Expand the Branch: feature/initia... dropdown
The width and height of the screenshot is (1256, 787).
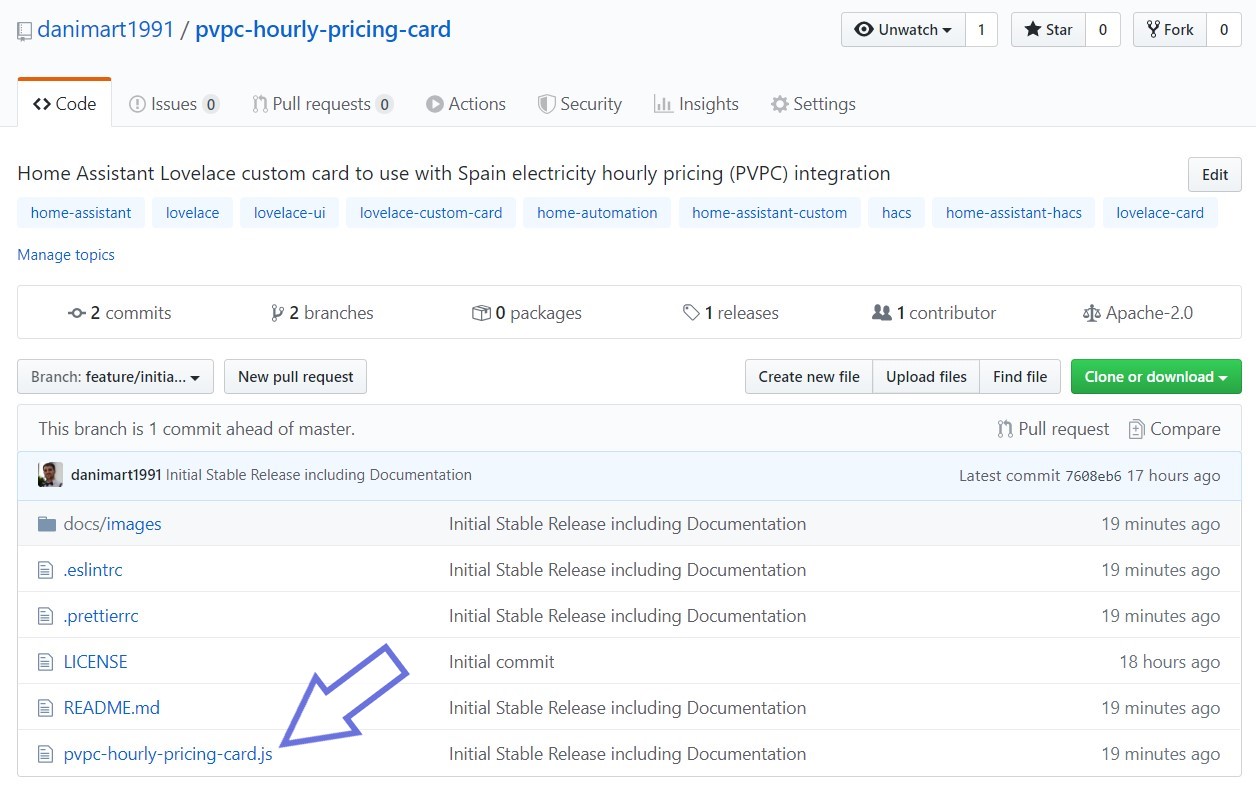click(x=115, y=377)
